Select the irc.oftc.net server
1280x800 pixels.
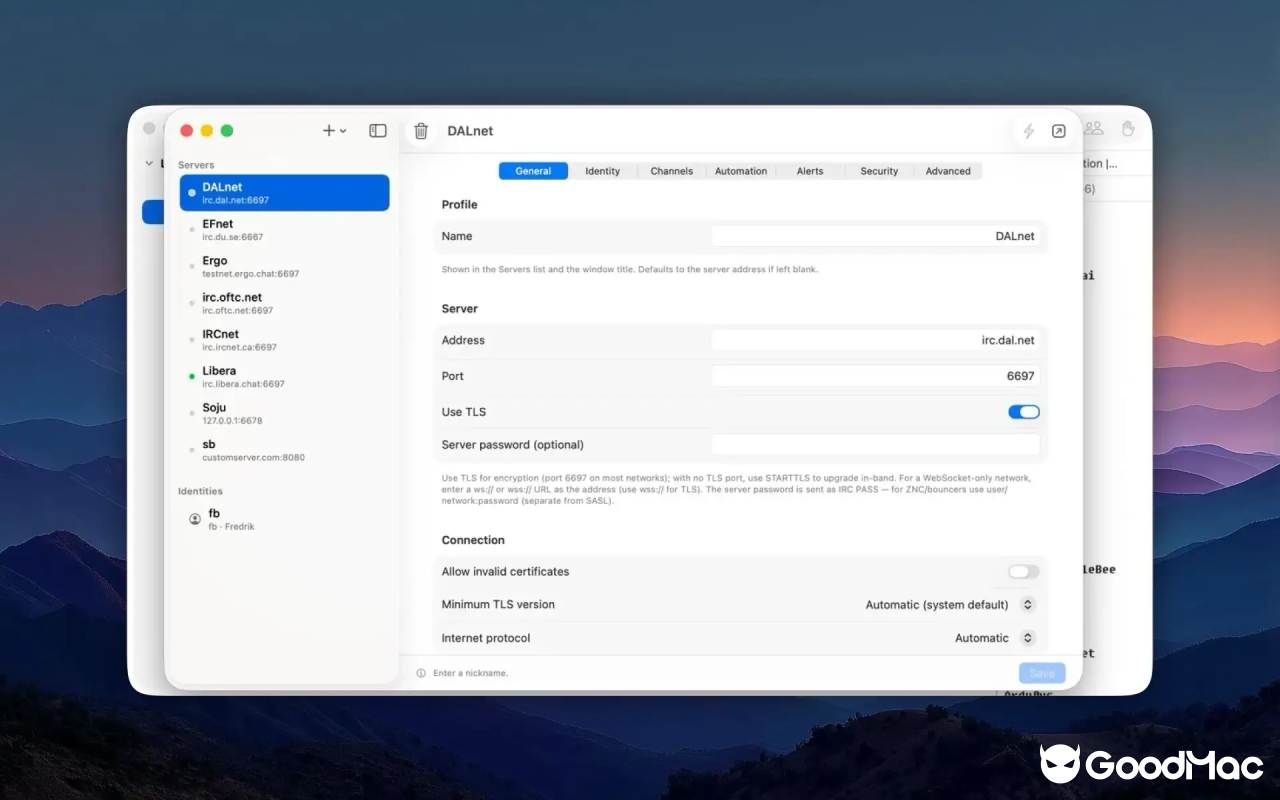(x=285, y=303)
